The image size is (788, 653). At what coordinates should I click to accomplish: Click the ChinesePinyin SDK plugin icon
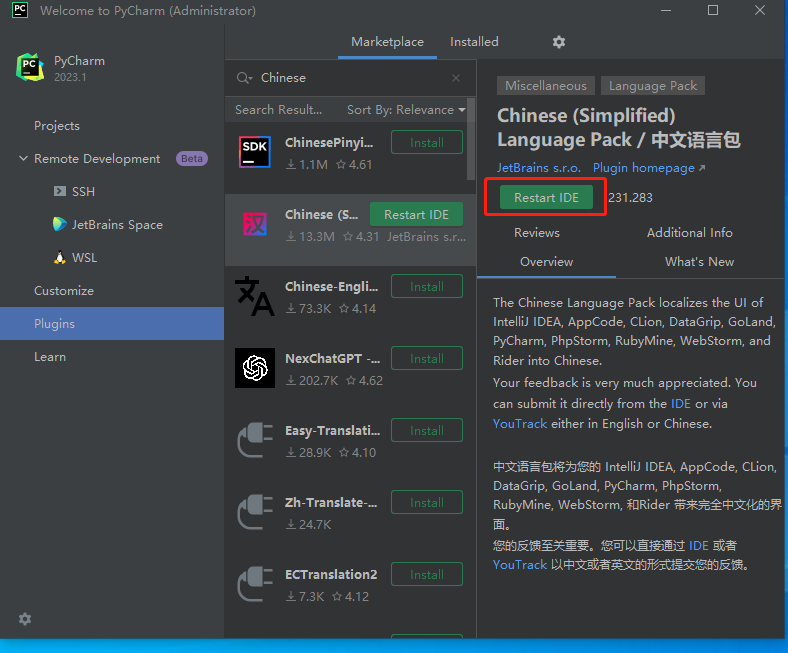[x=255, y=152]
